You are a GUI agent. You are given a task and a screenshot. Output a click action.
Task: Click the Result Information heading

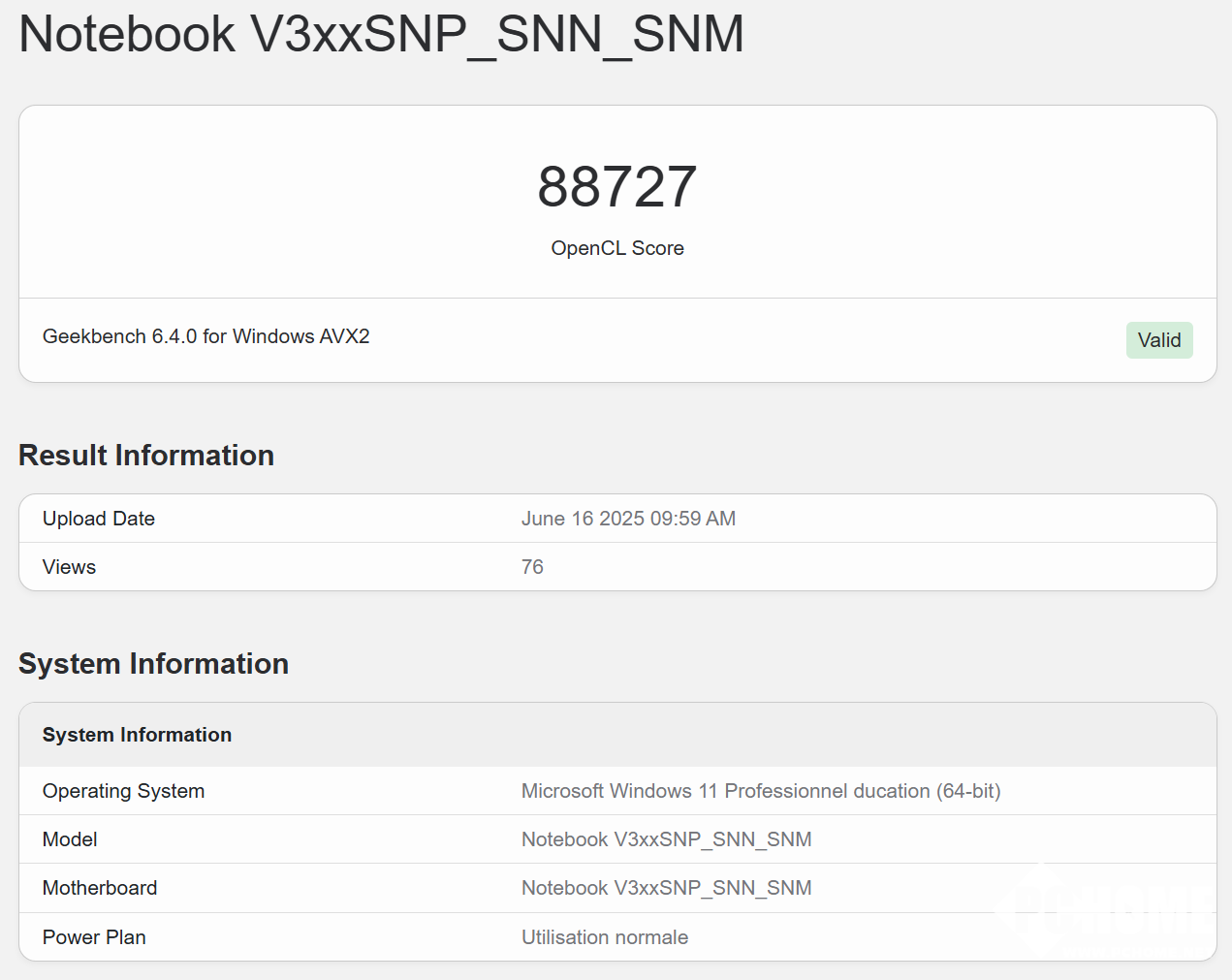(146, 456)
